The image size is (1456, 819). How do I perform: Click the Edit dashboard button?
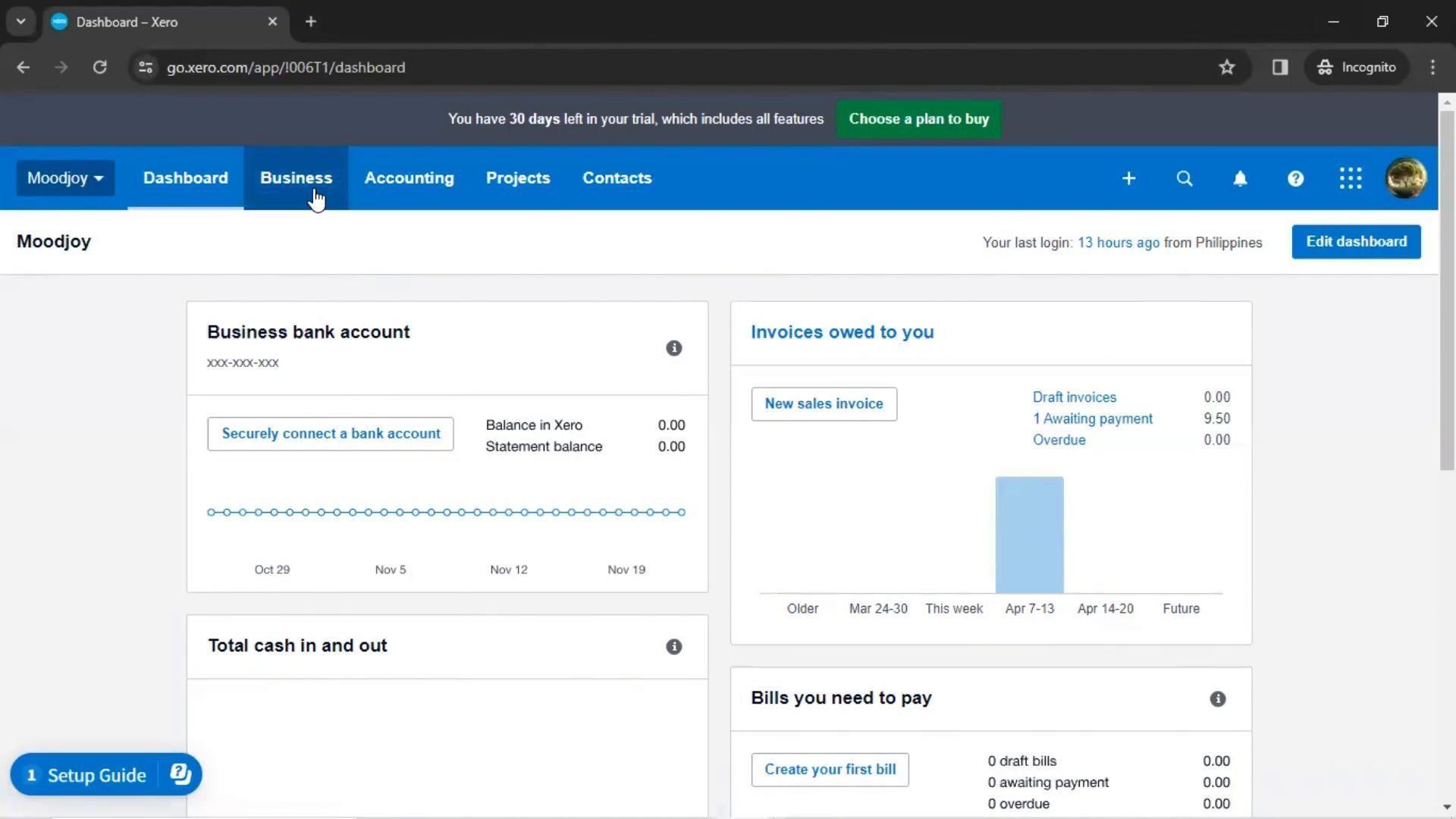click(x=1356, y=242)
